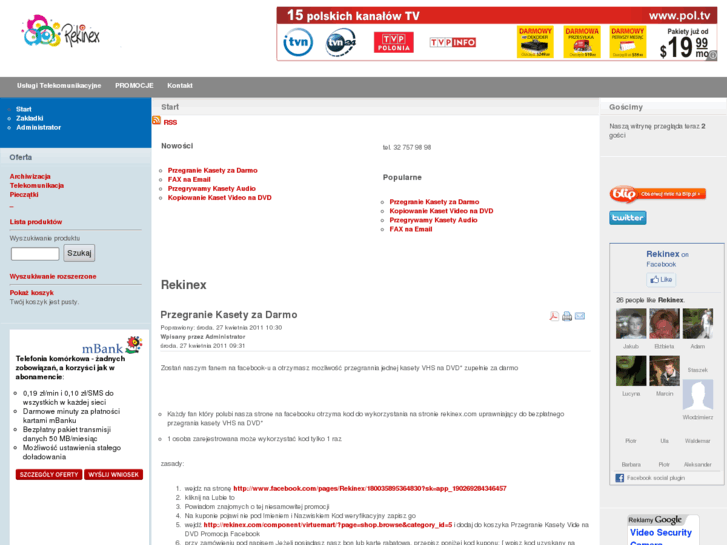This screenshot has width=727, height=545.
Task: Go to Start in sidebar menu
Action: pyautogui.click(x=24, y=109)
